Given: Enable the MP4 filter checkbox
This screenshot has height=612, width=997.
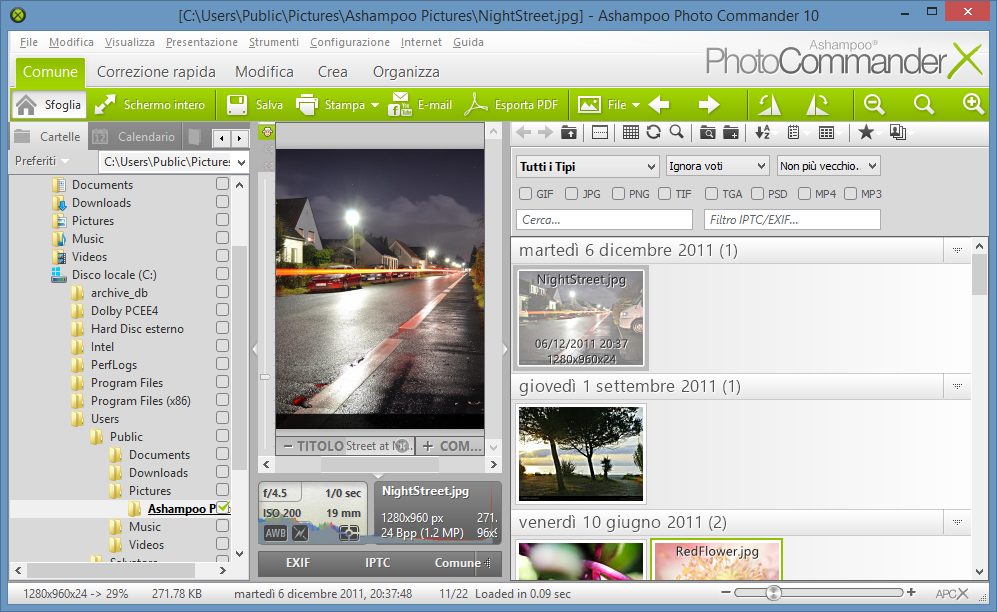Looking at the screenshot, I should (x=804, y=193).
